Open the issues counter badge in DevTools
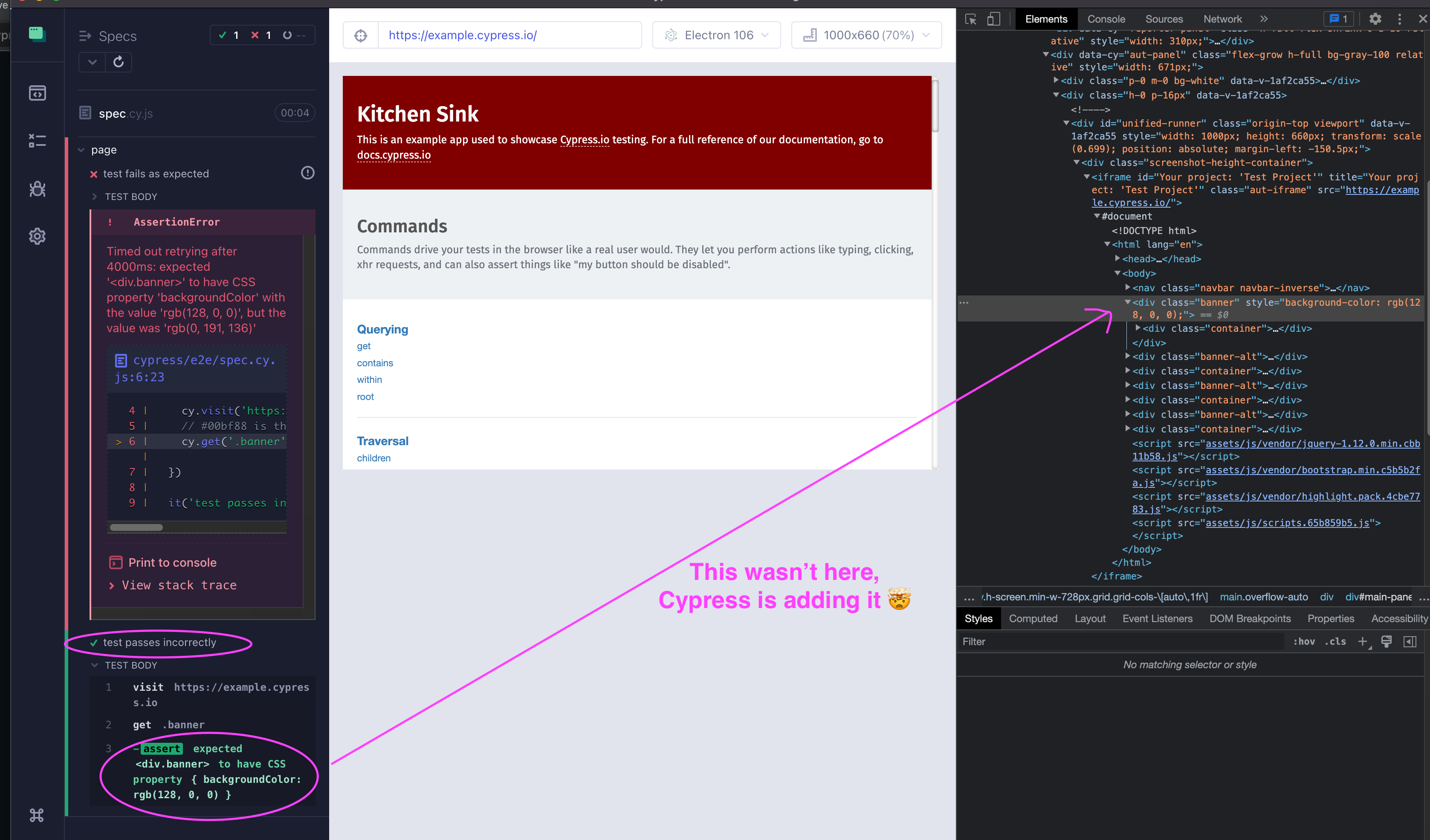Screen dimensions: 1430x840 [1338, 19]
